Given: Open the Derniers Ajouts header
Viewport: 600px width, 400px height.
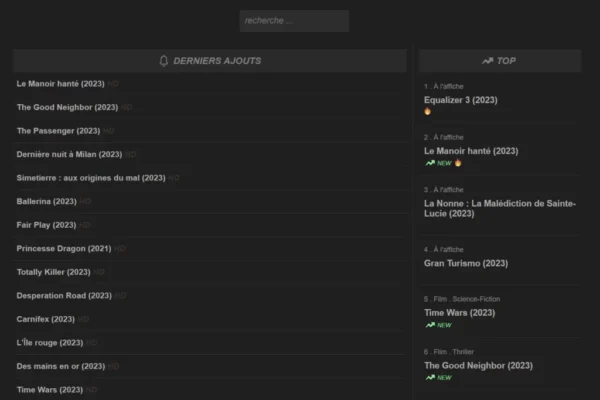Looking at the screenshot, I should point(210,61).
